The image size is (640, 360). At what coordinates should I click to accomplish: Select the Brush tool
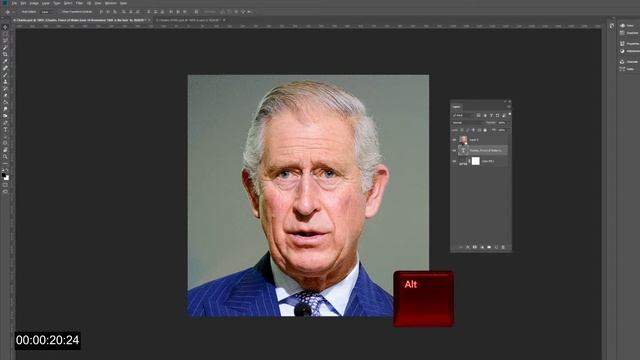tap(5, 75)
